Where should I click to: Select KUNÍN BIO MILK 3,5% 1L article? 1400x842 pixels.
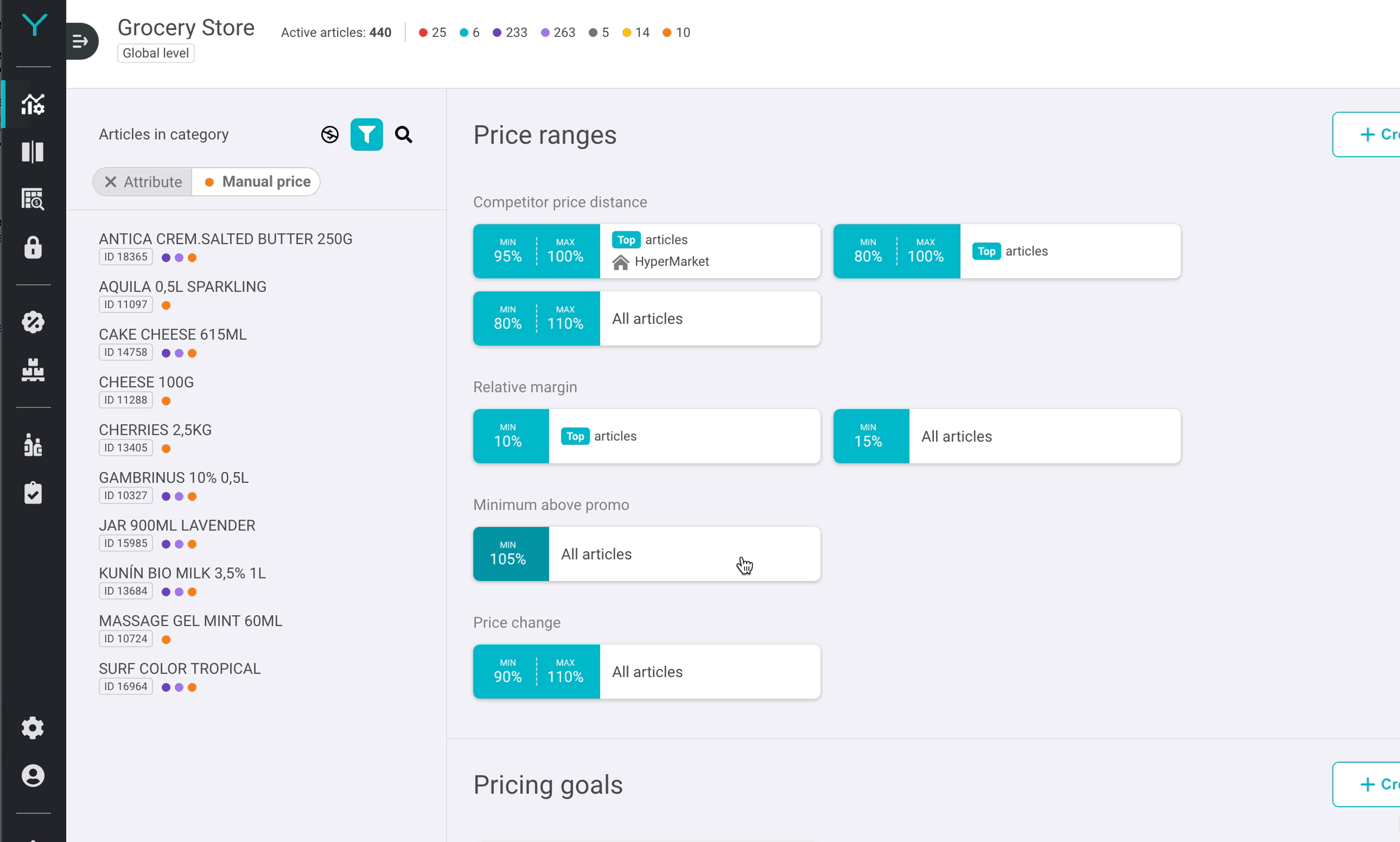tap(182, 573)
